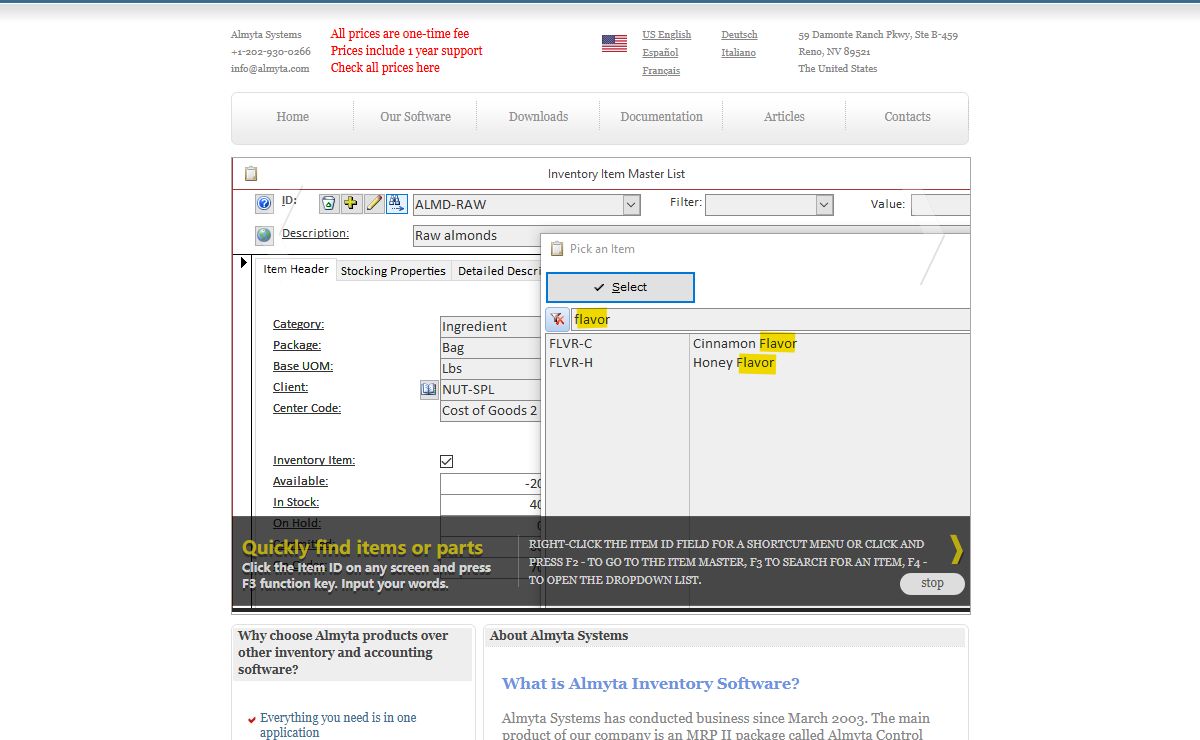
Task: Switch language to Français
Action: click(x=661, y=71)
